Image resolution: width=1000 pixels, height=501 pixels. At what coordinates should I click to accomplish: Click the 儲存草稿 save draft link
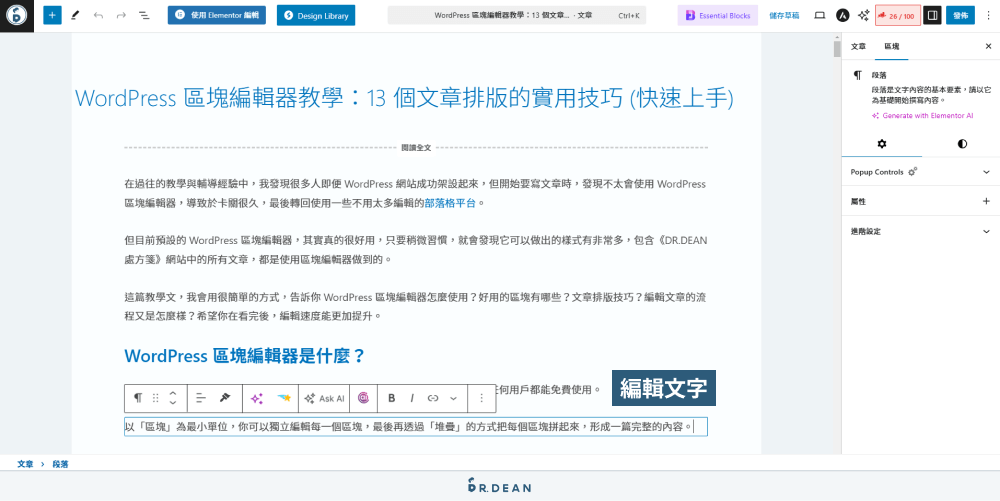[x=784, y=15]
